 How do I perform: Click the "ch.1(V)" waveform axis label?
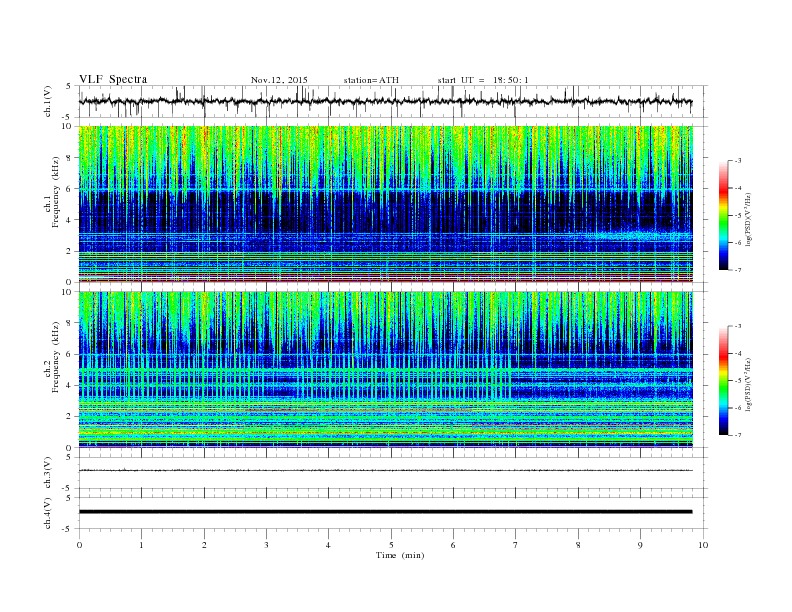point(48,101)
